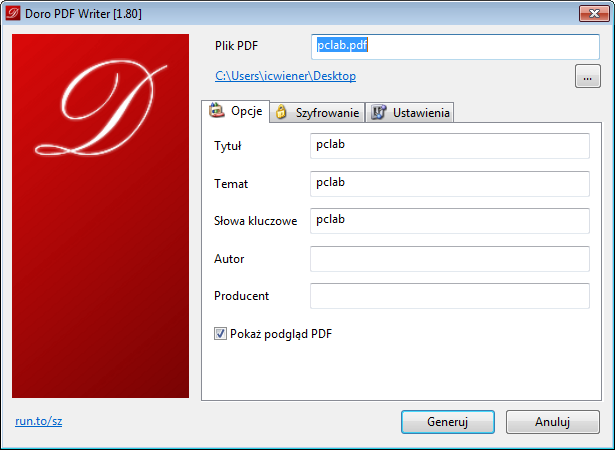
Task: Click the Słowa kluczowe input field
Action: pyautogui.click(x=449, y=221)
